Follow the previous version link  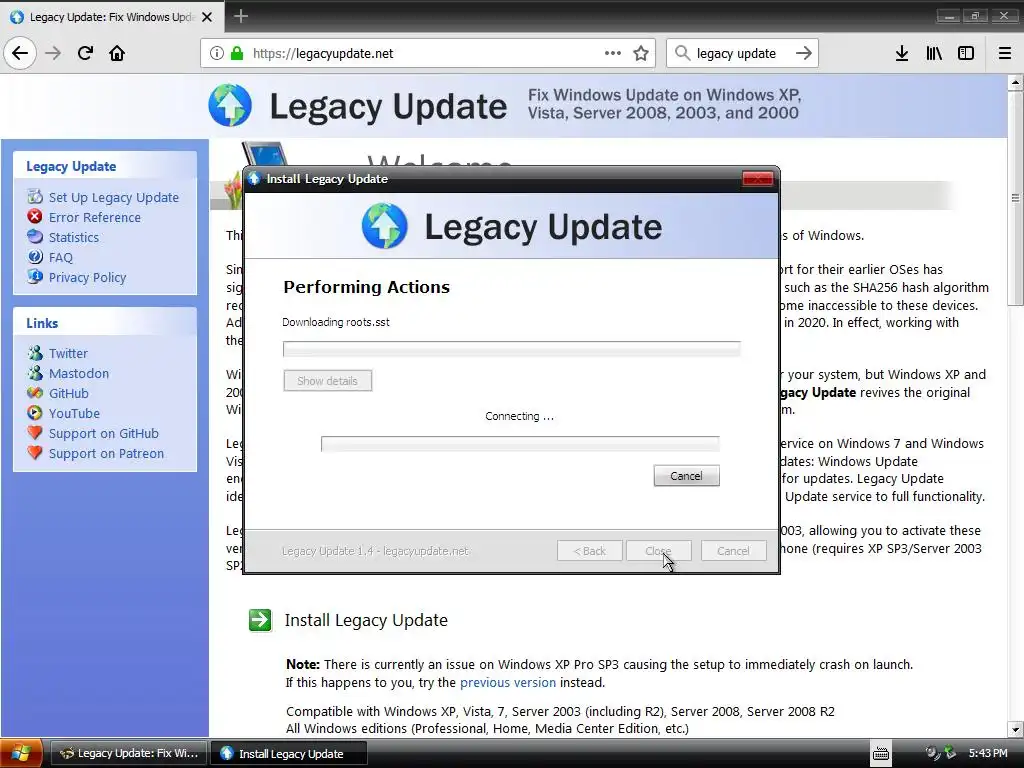pyautogui.click(x=507, y=682)
